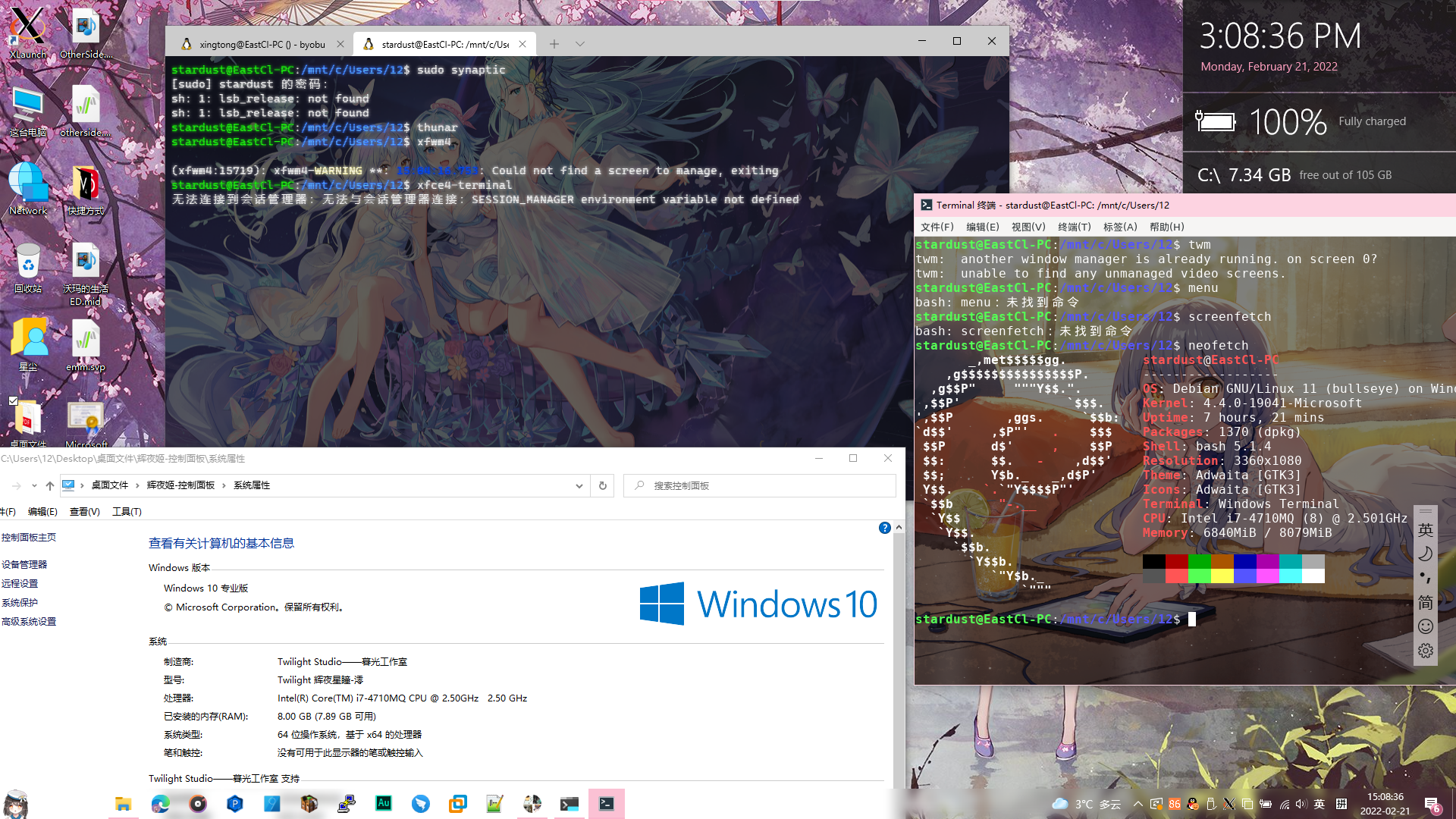Expand the control panel address history dropdown
This screenshot has height=819, width=1456.
pyautogui.click(x=579, y=485)
